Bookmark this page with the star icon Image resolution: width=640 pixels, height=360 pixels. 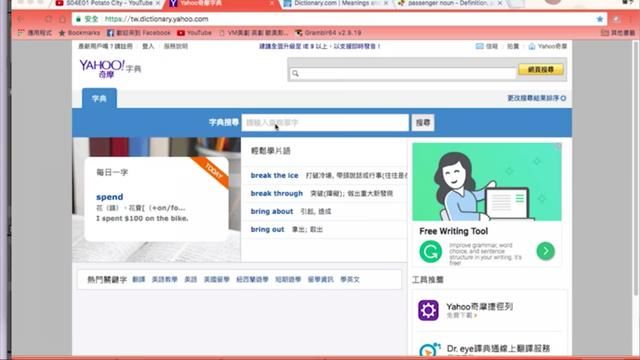[x=600, y=19]
